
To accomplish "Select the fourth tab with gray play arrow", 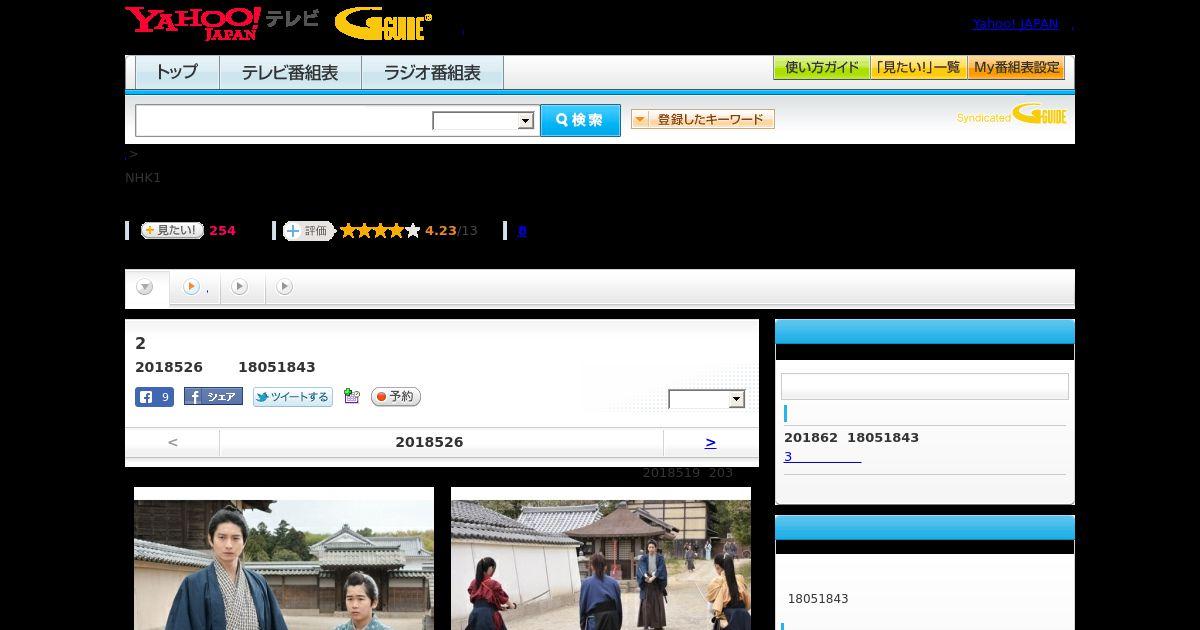I will (285, 287).
